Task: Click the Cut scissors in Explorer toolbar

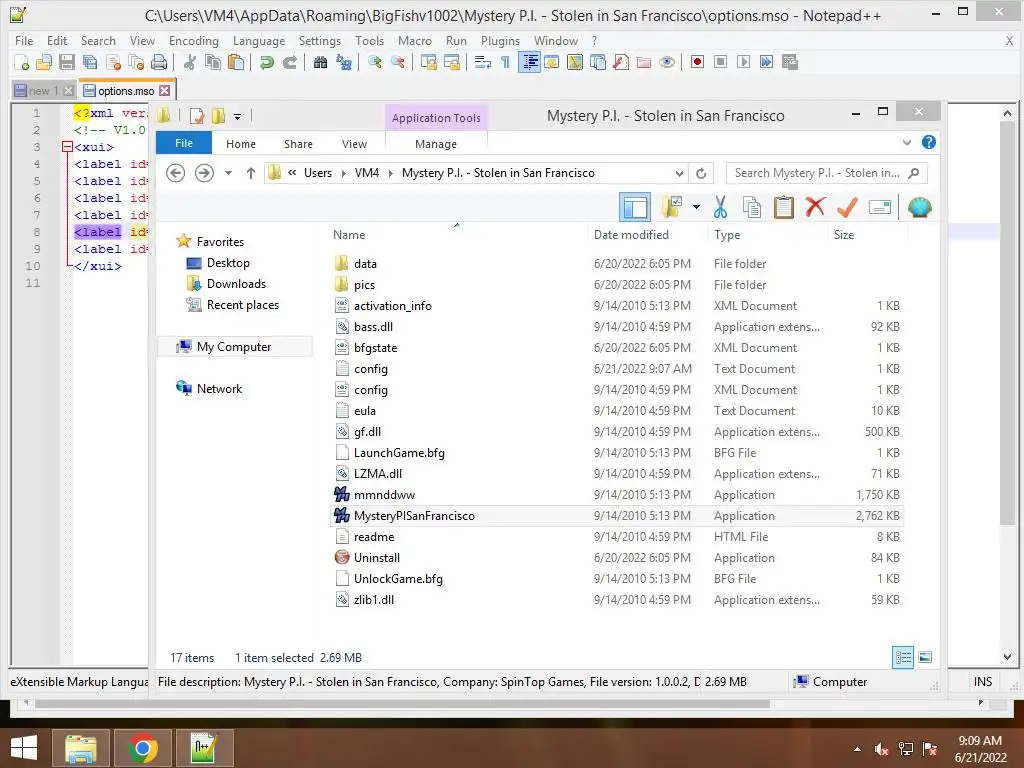Action: coord(720,207)
